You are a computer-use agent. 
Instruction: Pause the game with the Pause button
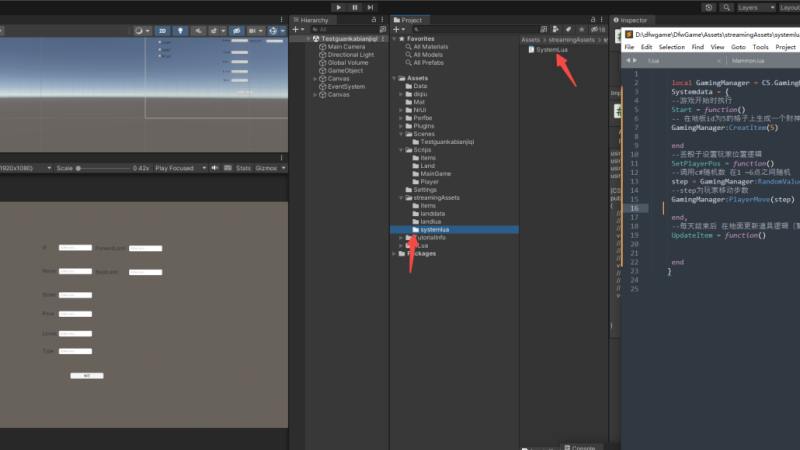click(355, 7)
